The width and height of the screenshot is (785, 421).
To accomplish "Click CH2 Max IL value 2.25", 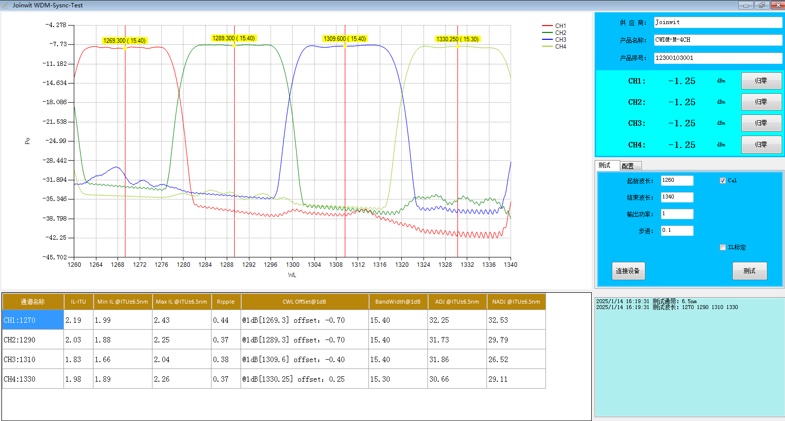I will tap(181, 340).
